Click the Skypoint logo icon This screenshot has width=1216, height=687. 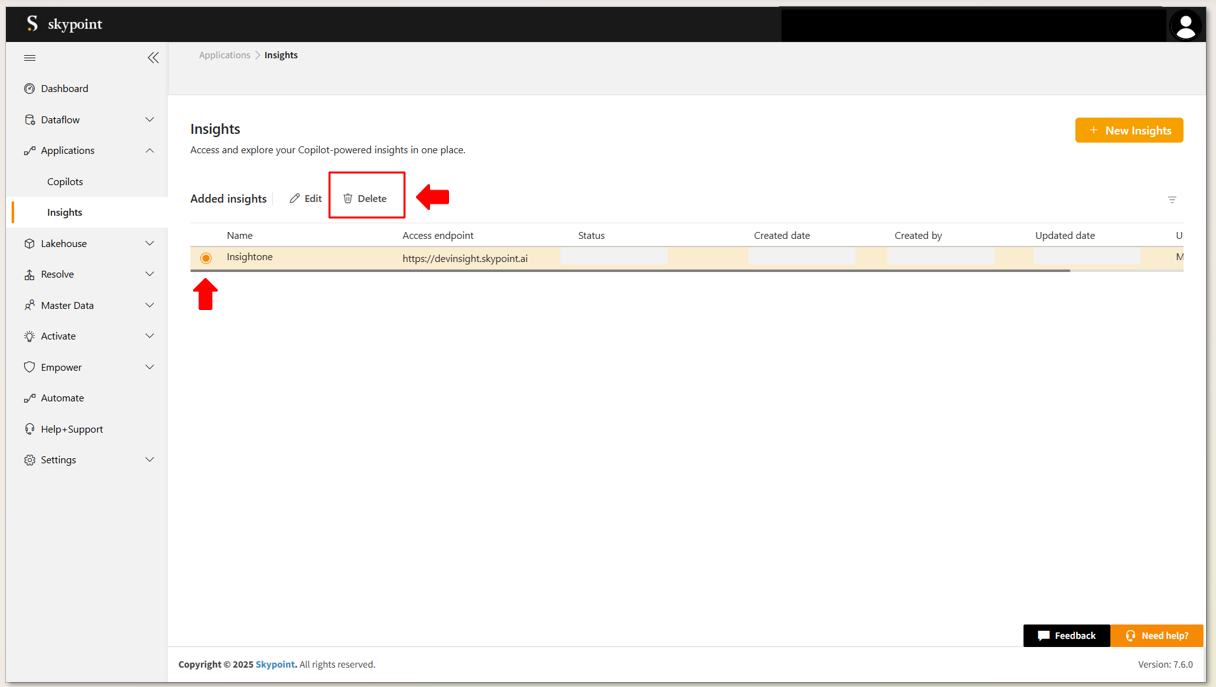32,24
